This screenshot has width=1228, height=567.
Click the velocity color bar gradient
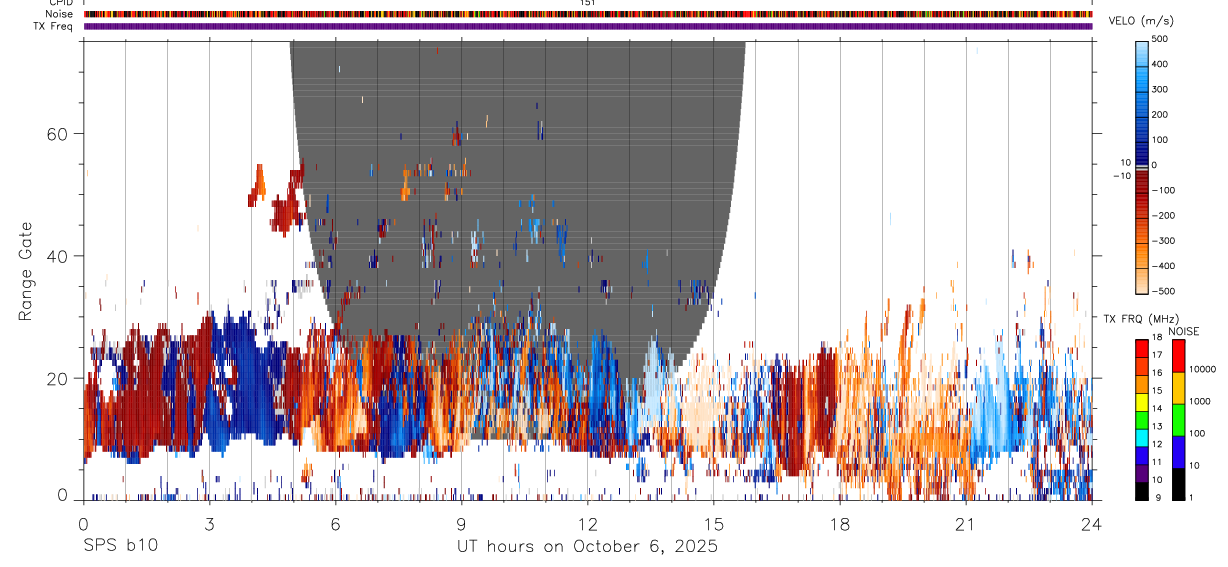coord(1142,166)
